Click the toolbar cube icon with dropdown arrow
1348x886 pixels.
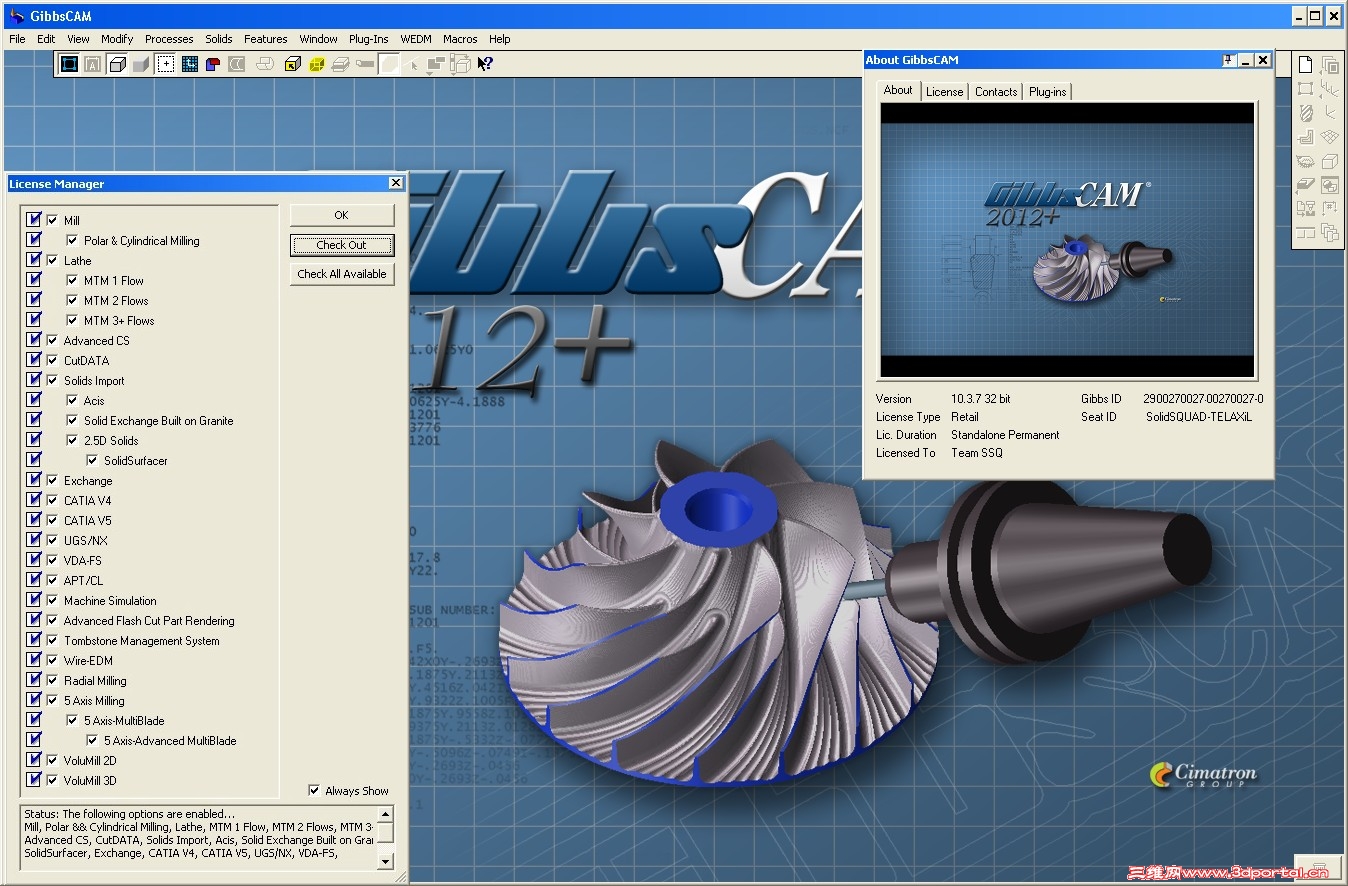[460, 64]
